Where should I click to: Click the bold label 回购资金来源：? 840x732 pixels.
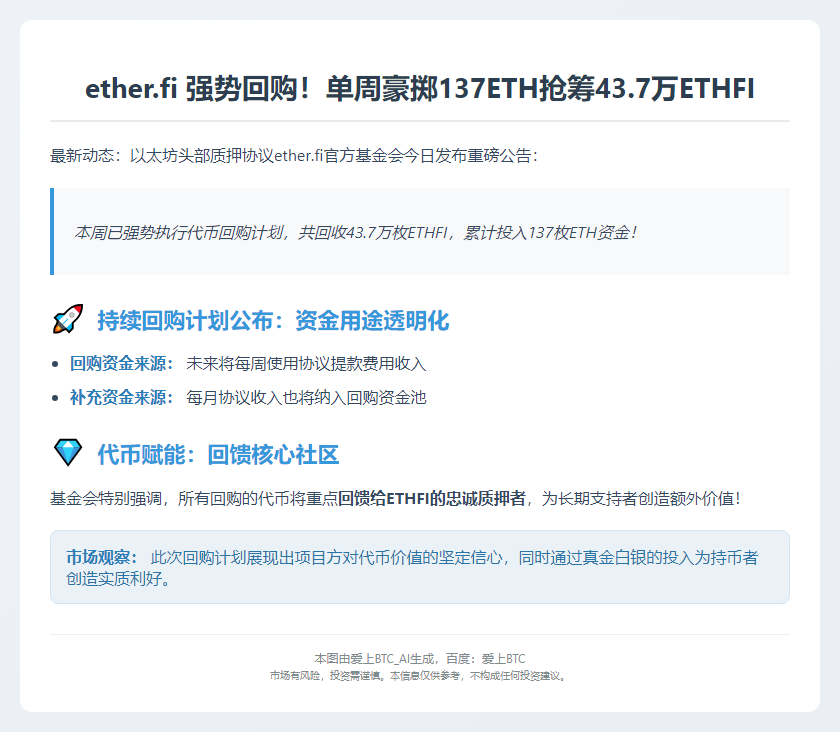tap(122, 364)
